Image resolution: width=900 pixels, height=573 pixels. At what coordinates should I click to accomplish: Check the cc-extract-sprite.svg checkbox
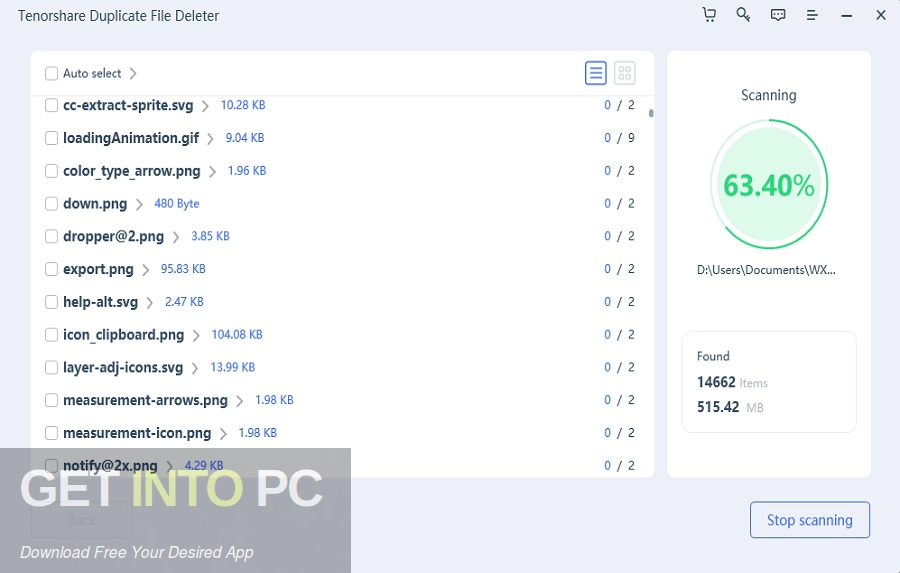pyautogui.click(x=52, y=105)
